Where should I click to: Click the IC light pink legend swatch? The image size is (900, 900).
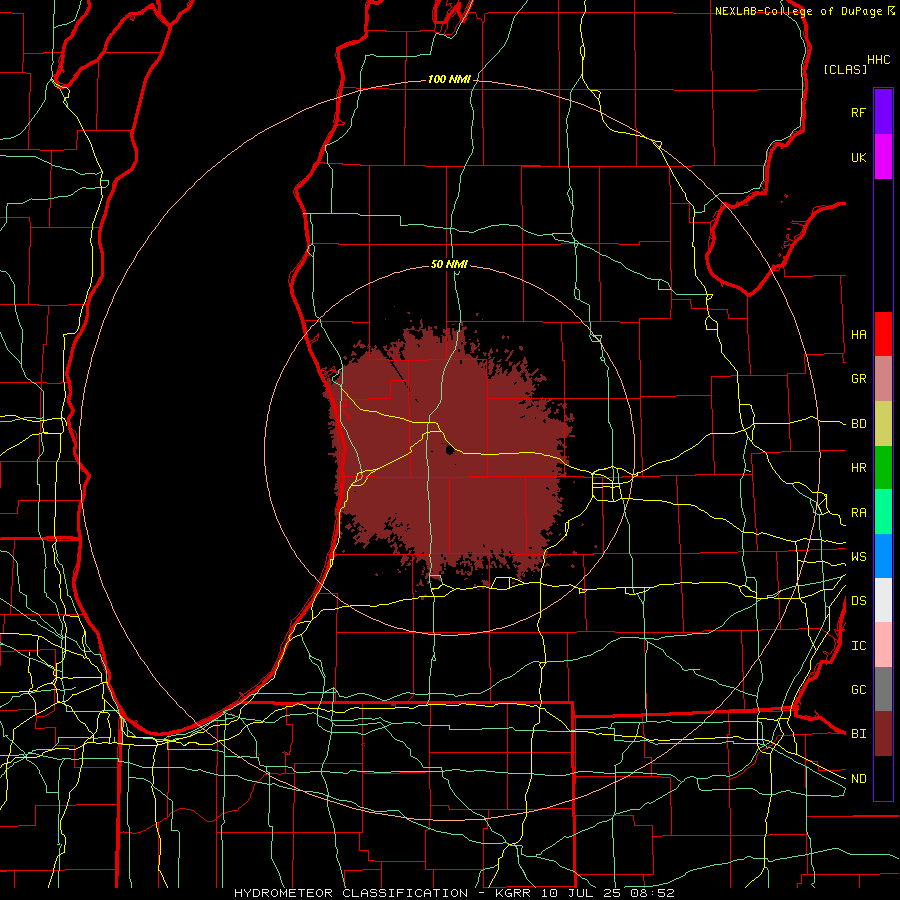pos(883,645)
